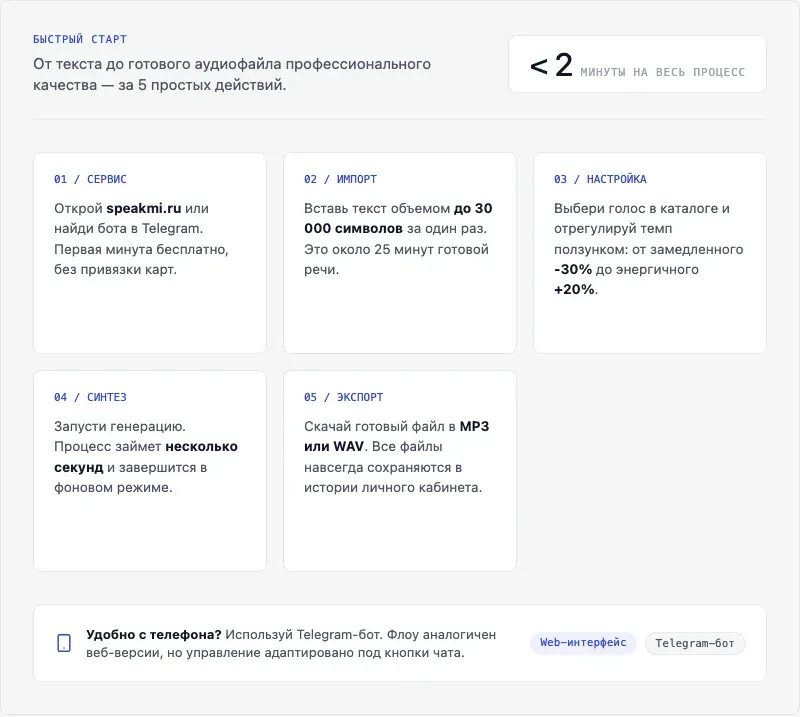Click "Запусти генерацию." line
Screen dimensions: 800x717
pyautogui.click(x=120, y=427)
